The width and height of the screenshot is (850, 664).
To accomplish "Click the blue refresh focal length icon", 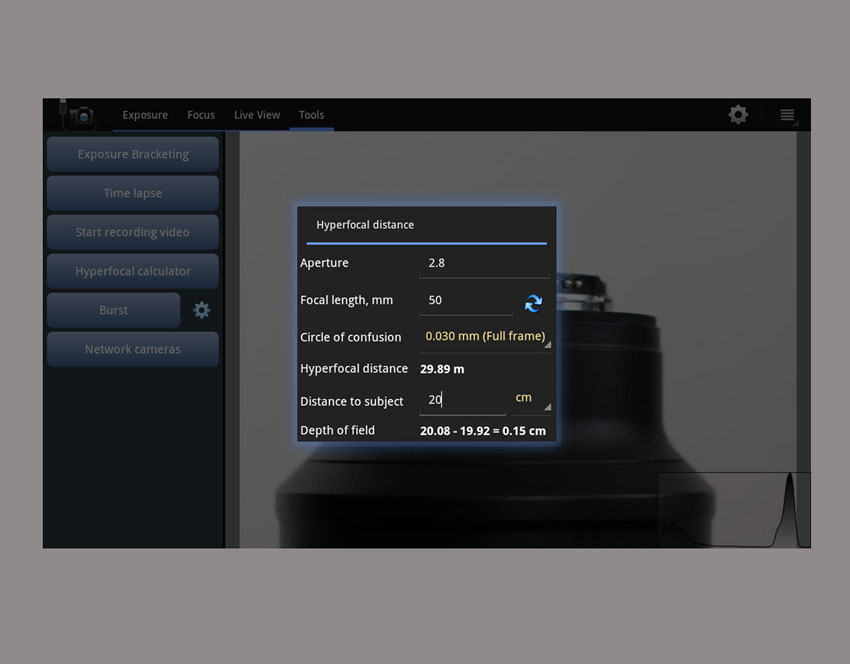I will tap(533, 303).
